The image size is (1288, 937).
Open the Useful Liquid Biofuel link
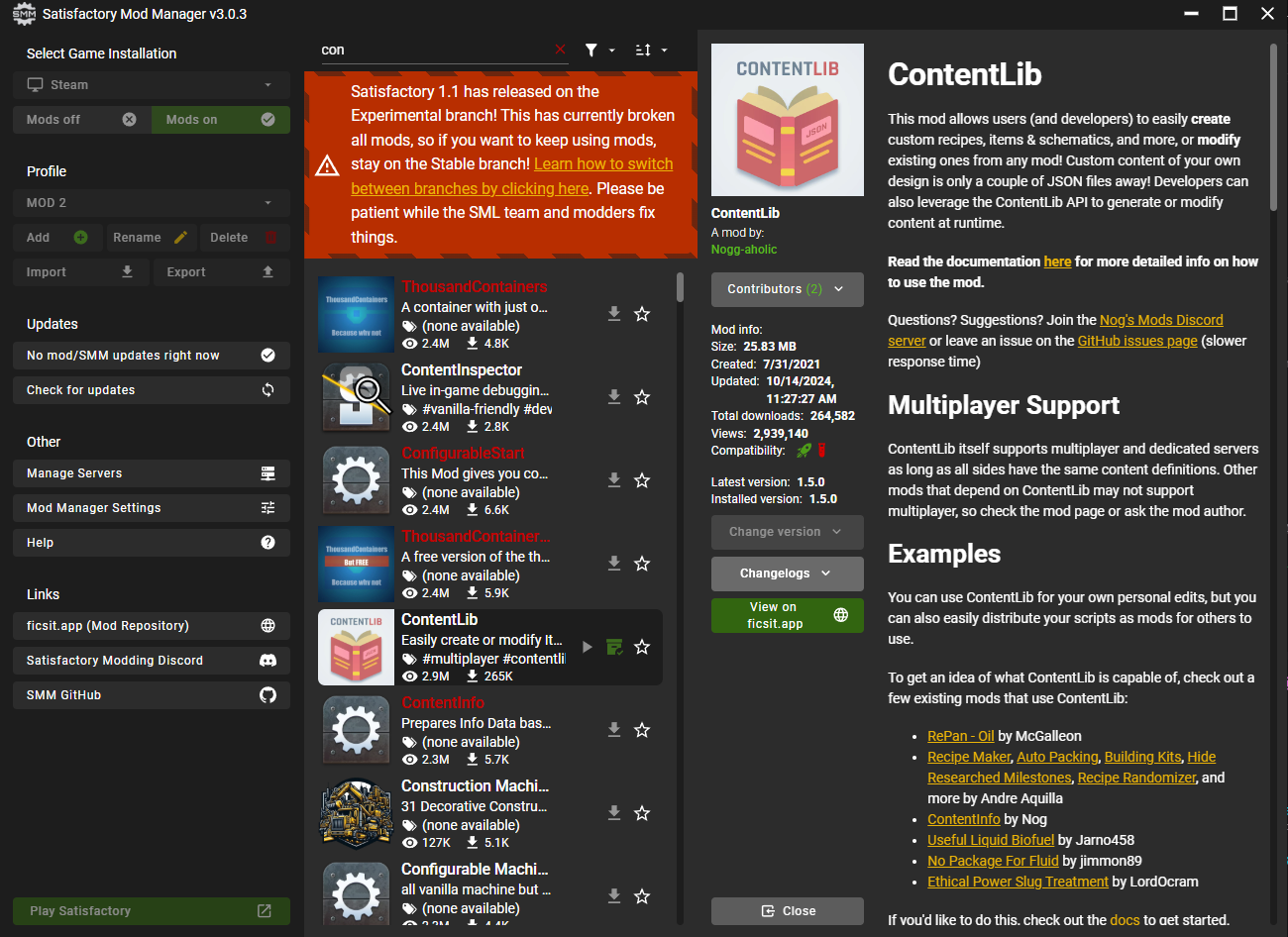[991, 840]
